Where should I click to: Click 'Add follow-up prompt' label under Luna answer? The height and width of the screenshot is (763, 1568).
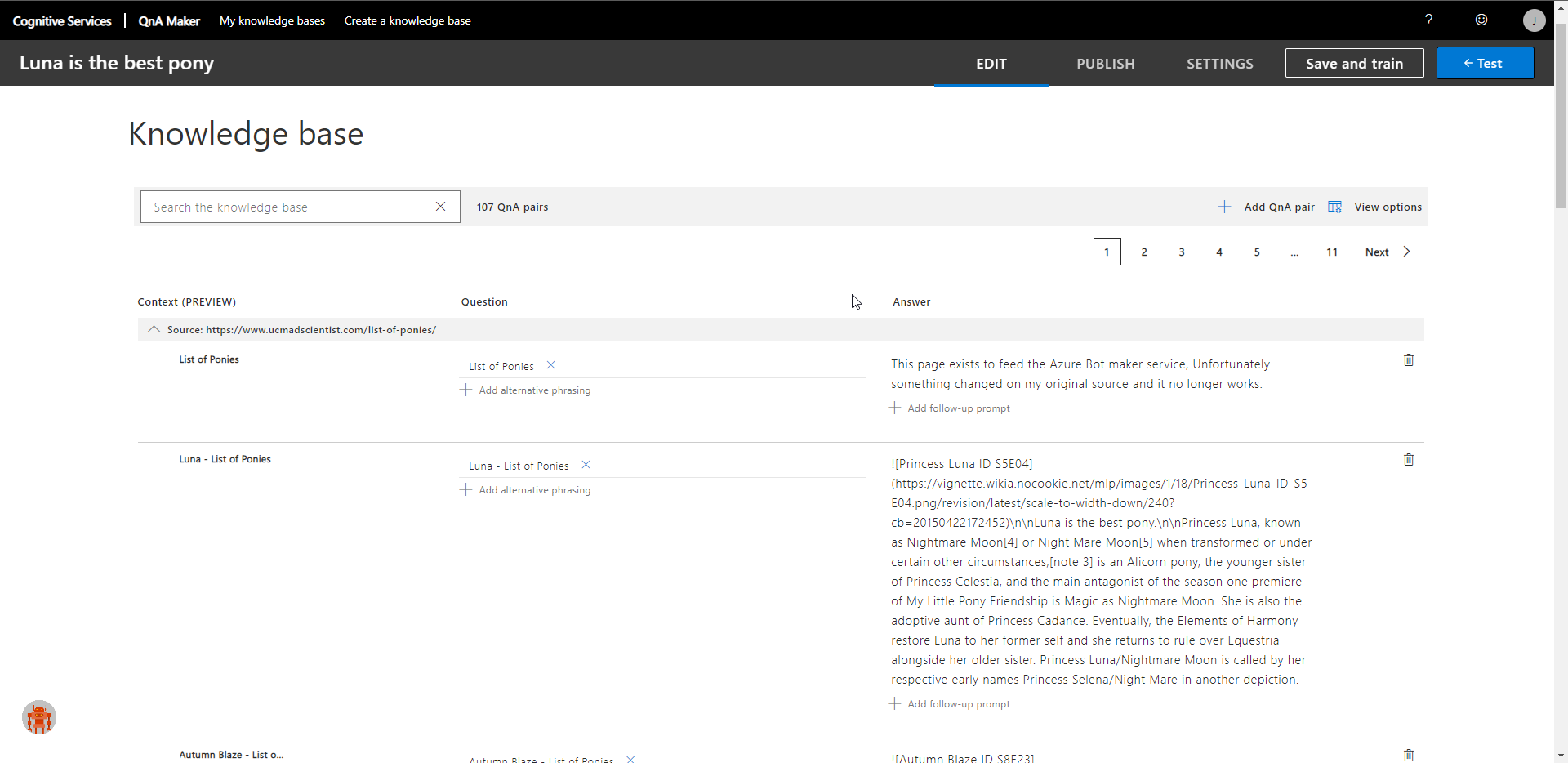(x=959, y=704)
